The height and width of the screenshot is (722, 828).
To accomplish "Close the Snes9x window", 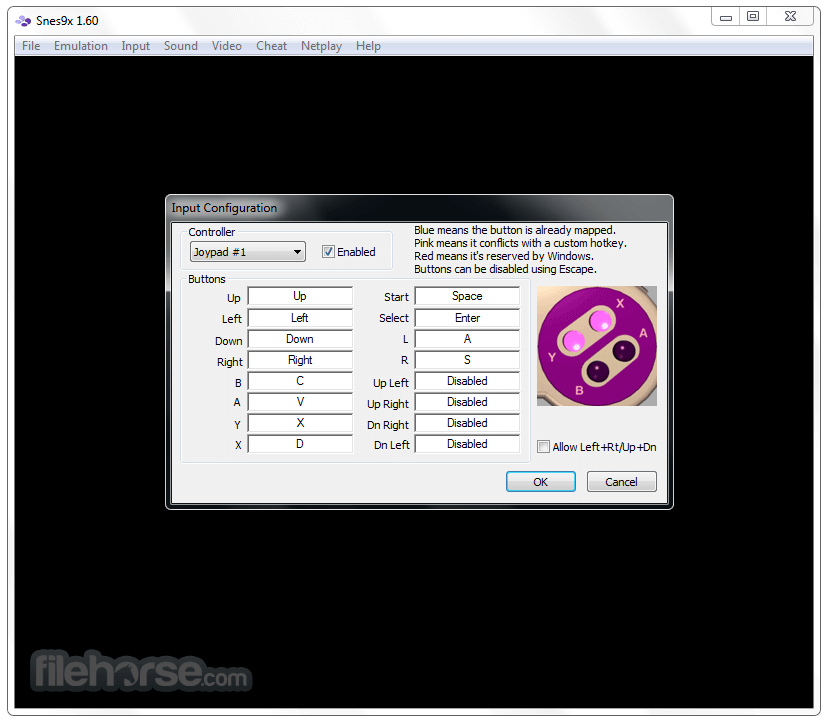I will click(790, 17).
